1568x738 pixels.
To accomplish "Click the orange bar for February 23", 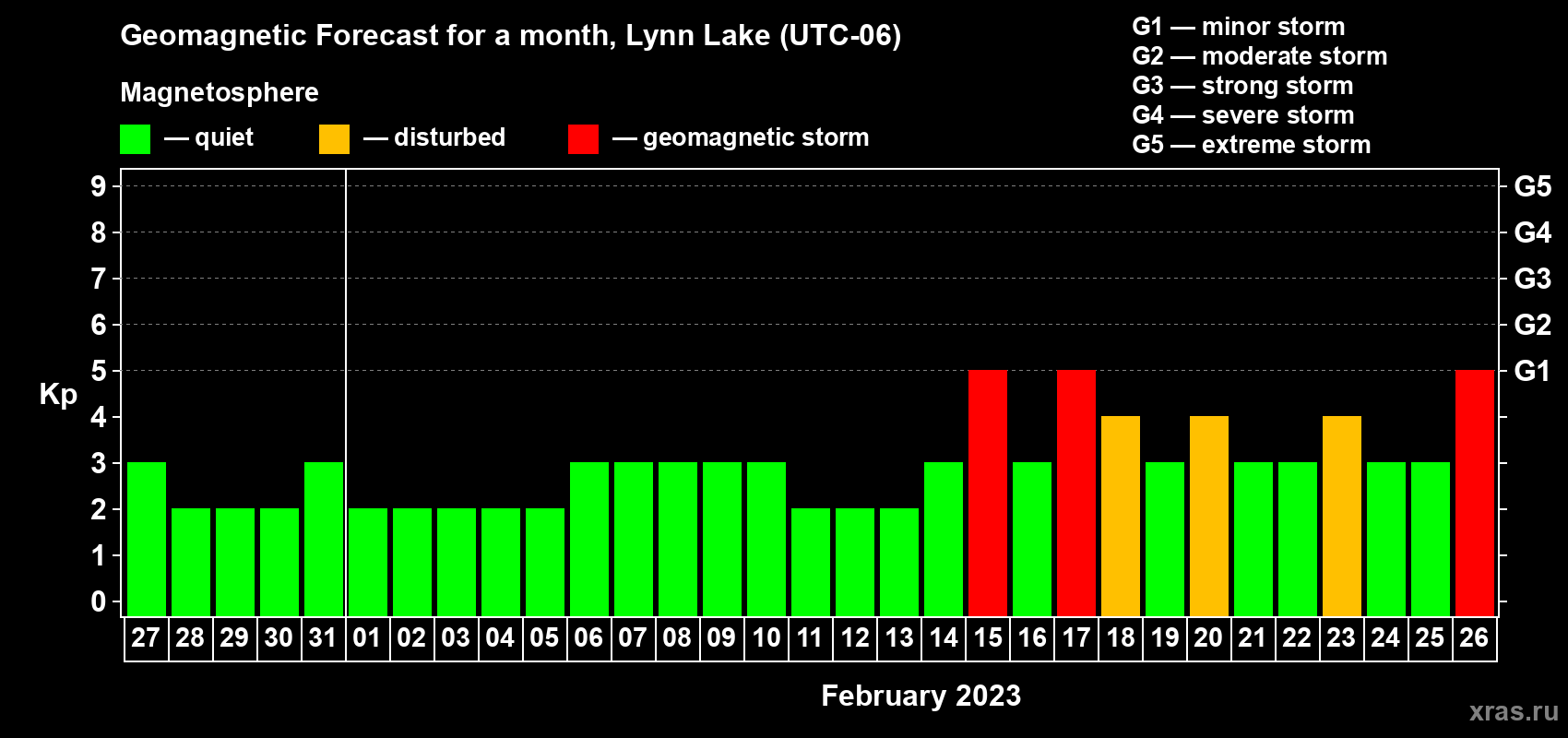I will click(x=1342, y=516).
